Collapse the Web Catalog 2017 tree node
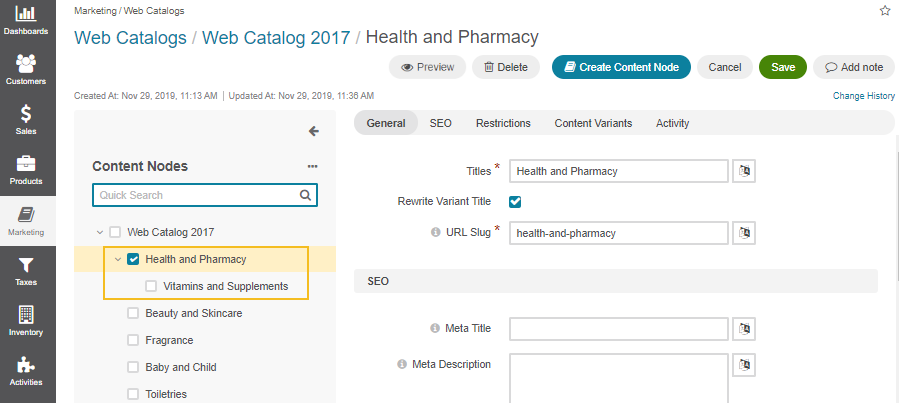This screenshot has height=403, width=899. pos(100,232)
